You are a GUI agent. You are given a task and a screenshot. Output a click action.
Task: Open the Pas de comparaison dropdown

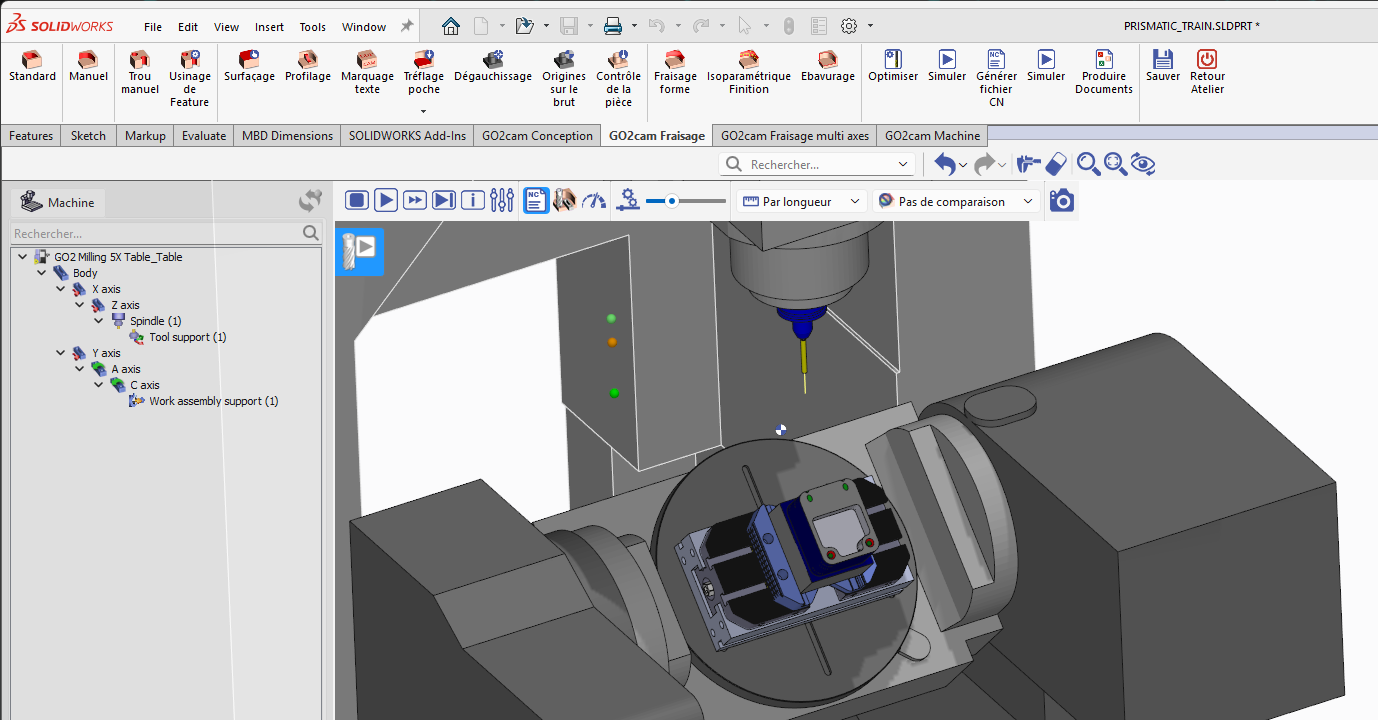[956, 201]
